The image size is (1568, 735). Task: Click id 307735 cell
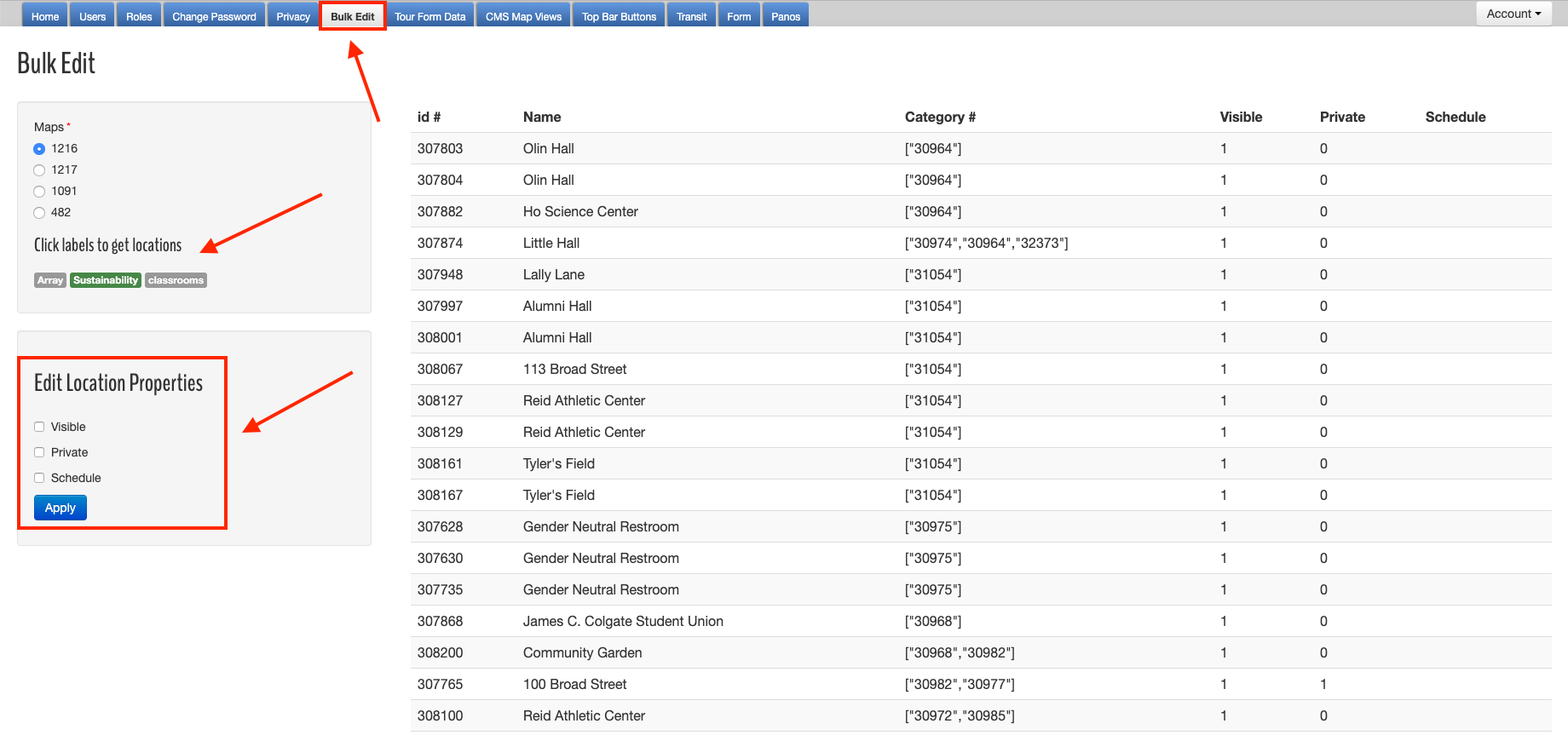coord(440,589)
